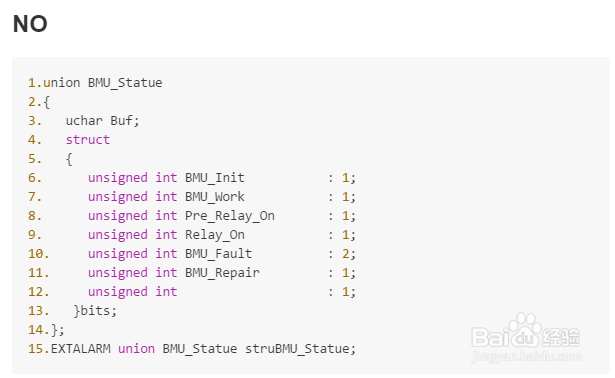The height and width of the screenshot is (378, 615).
Task: Click the NO heading text
Action: tap(30, 24)
